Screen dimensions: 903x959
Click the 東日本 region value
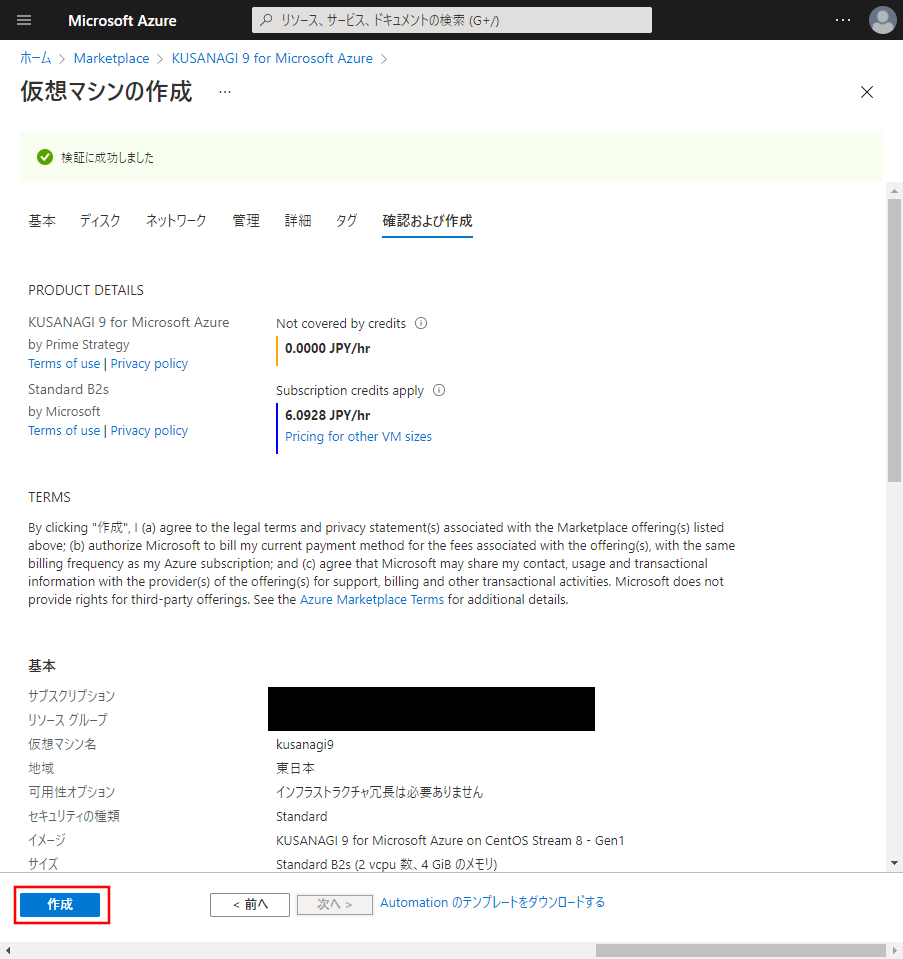point(295,768)
